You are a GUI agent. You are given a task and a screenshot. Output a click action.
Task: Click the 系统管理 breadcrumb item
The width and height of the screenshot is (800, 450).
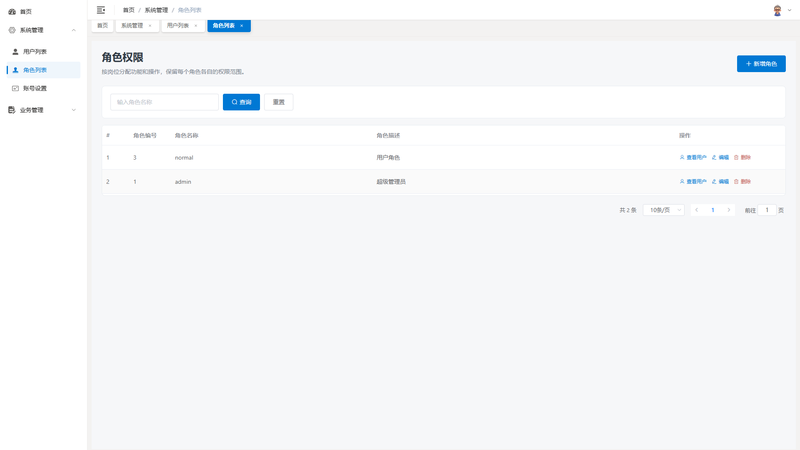(156, 10)
